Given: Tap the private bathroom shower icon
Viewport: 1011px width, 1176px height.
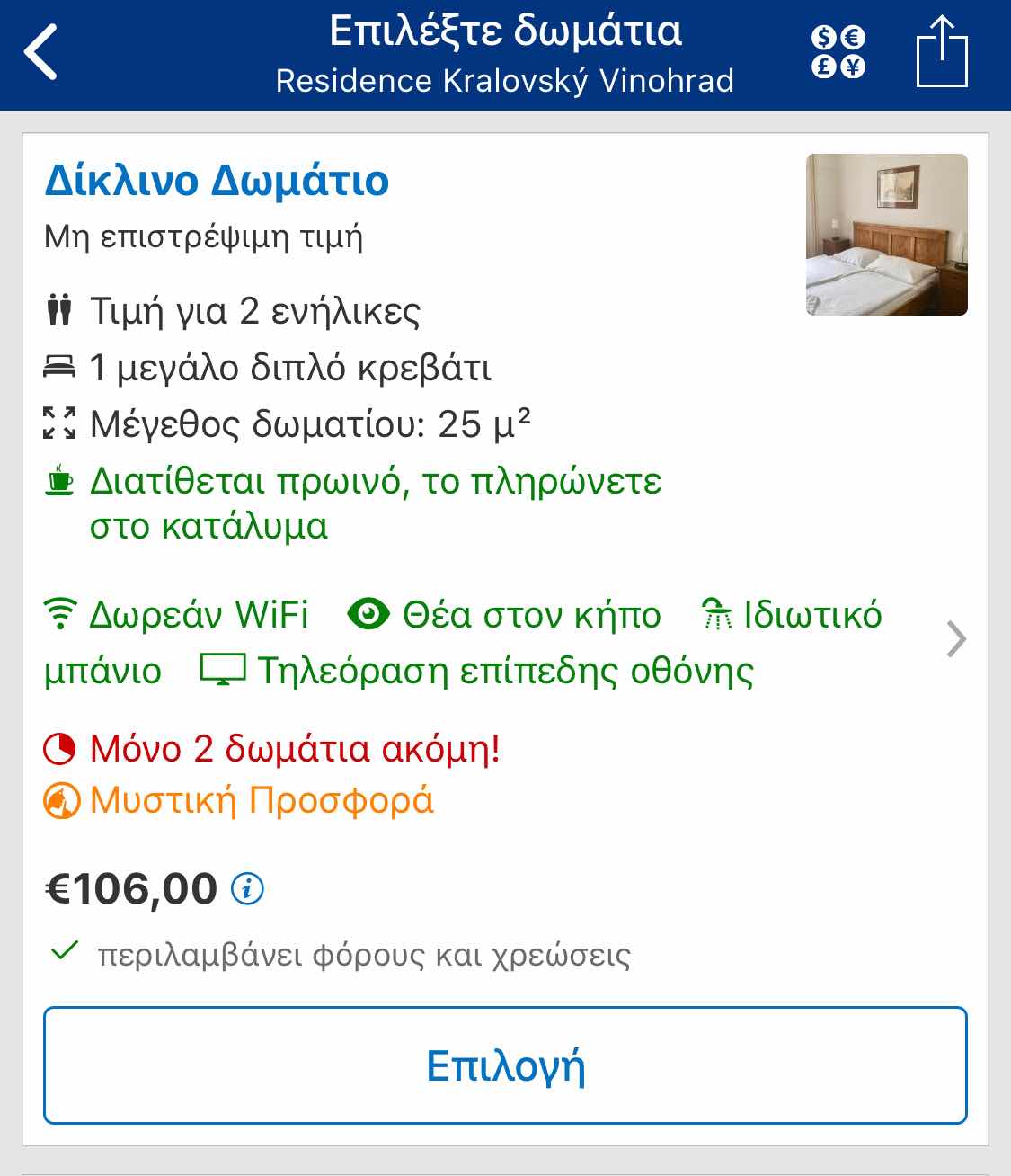Looking at the screenshot, I should (x=717, y=615).
